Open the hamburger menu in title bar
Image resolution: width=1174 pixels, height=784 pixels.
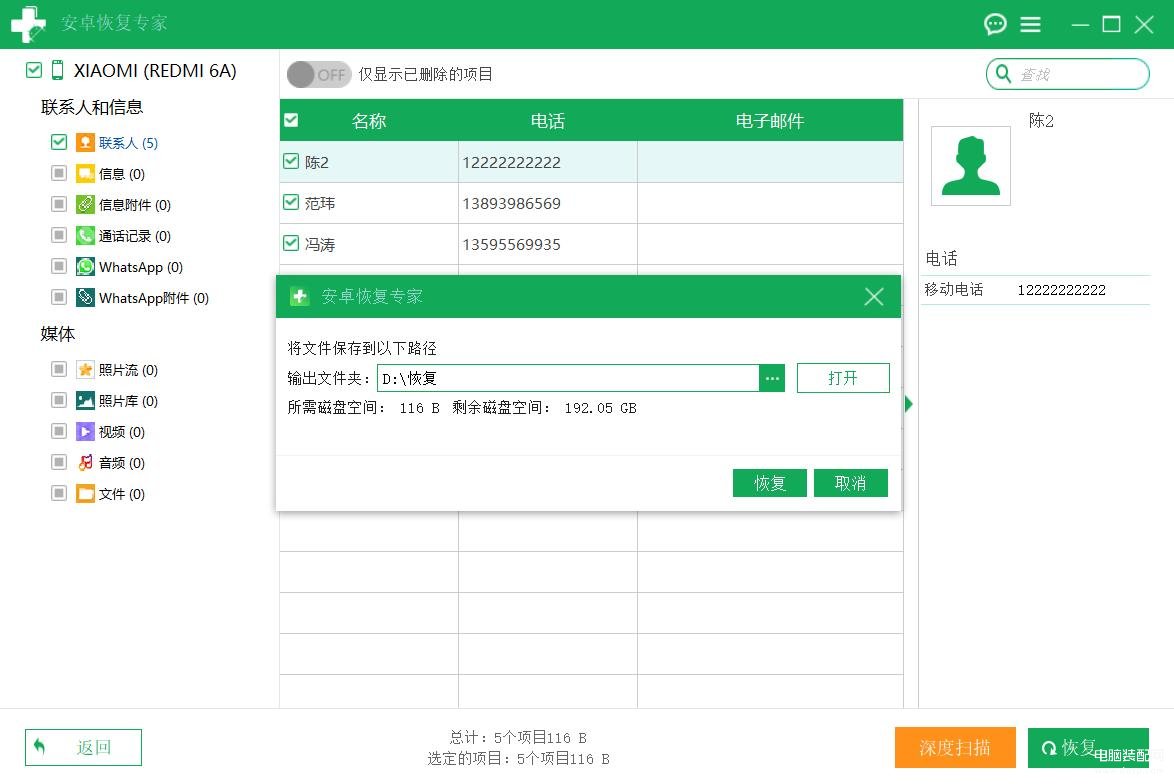(1030, 25)
